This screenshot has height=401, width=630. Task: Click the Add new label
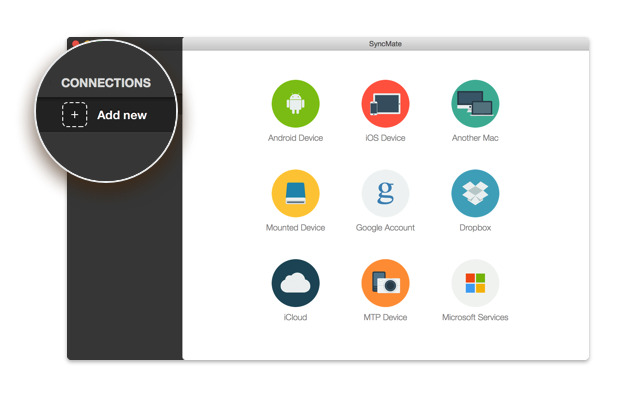coord(122,115)
